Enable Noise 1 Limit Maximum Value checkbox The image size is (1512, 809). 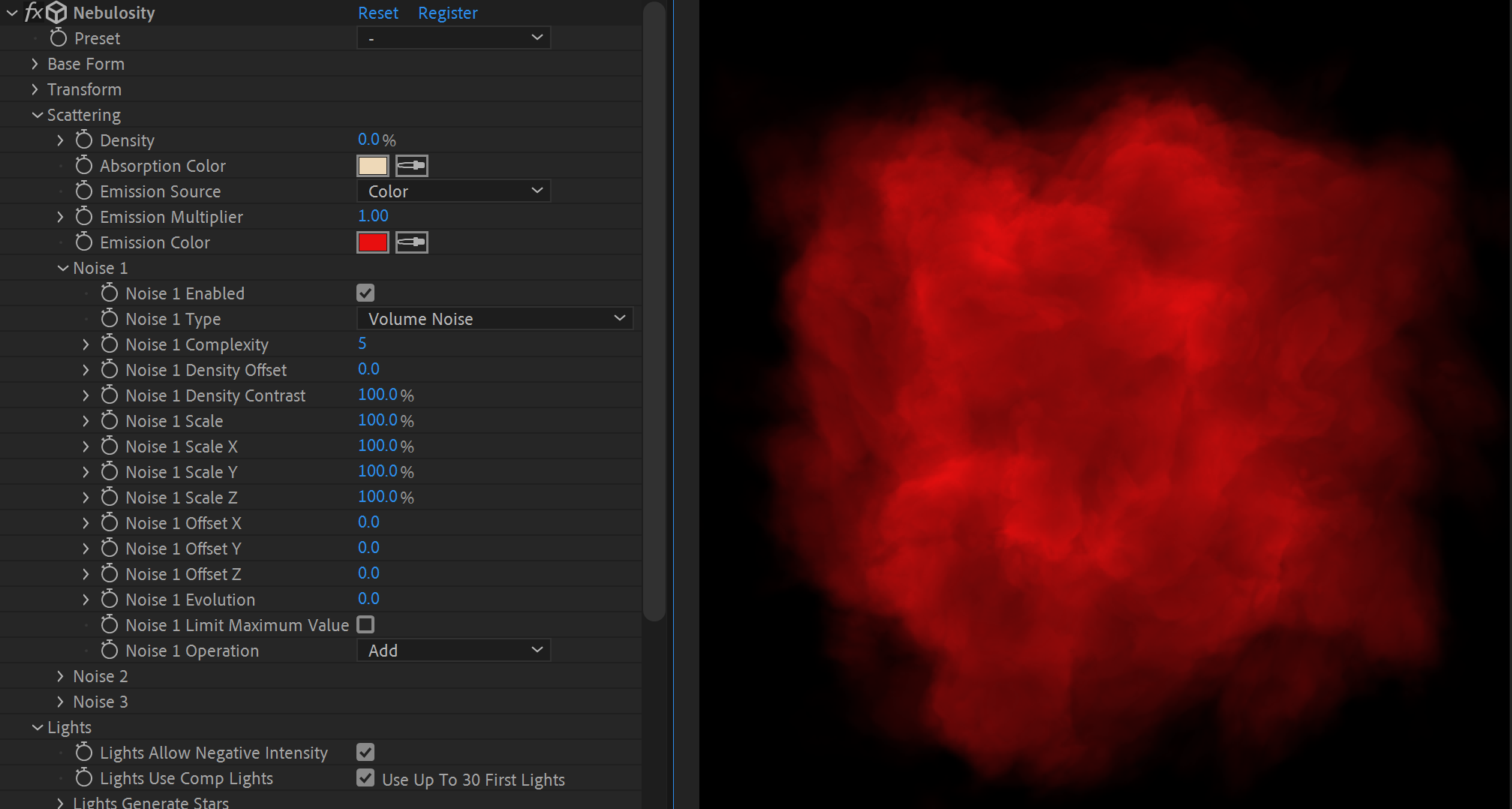(x=365, y=624)
